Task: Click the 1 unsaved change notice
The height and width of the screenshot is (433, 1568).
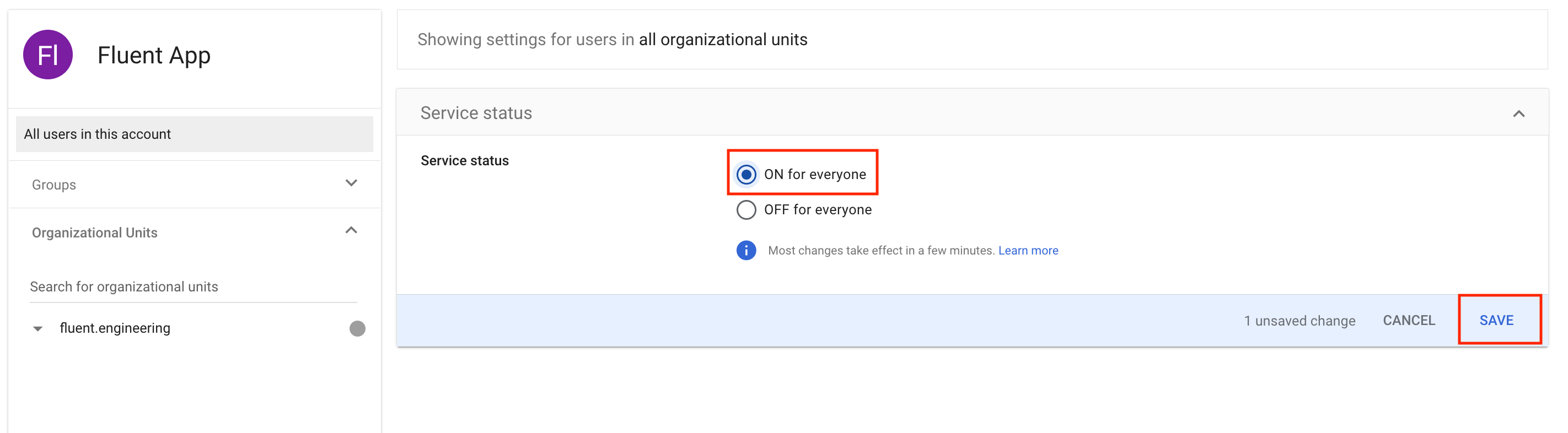Action: click(1299, 321)
